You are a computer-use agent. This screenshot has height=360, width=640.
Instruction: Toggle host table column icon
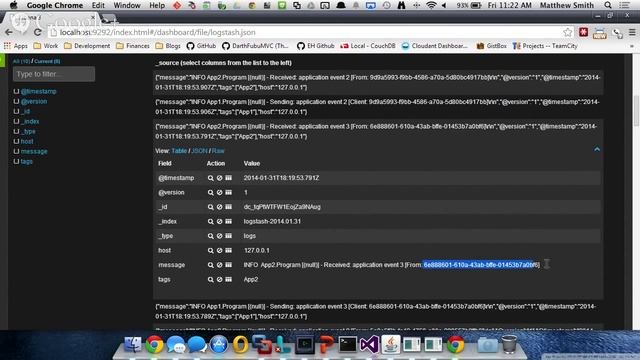pos(229,251)
